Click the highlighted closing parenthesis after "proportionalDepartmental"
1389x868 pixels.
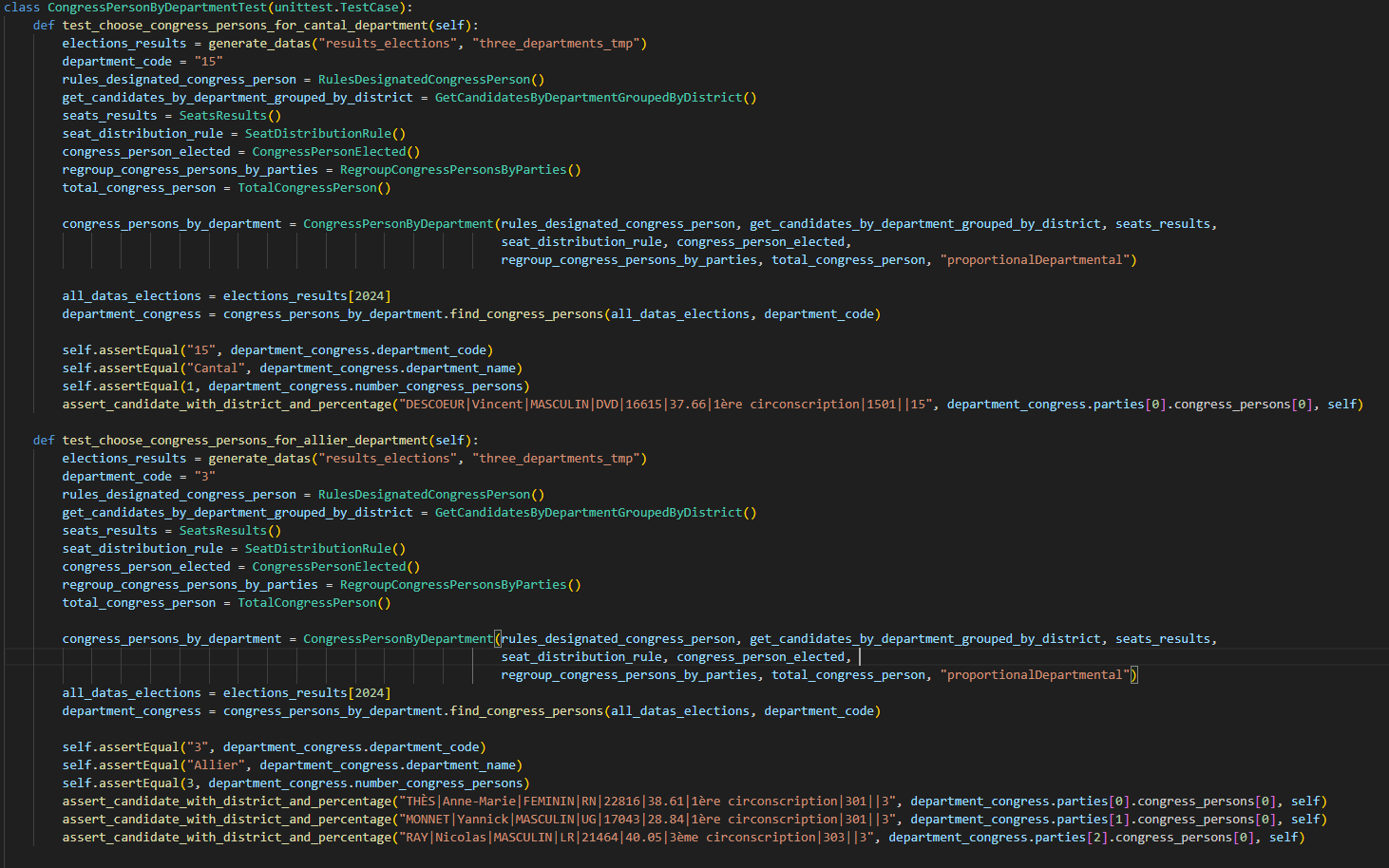[x=1133, y=675]
